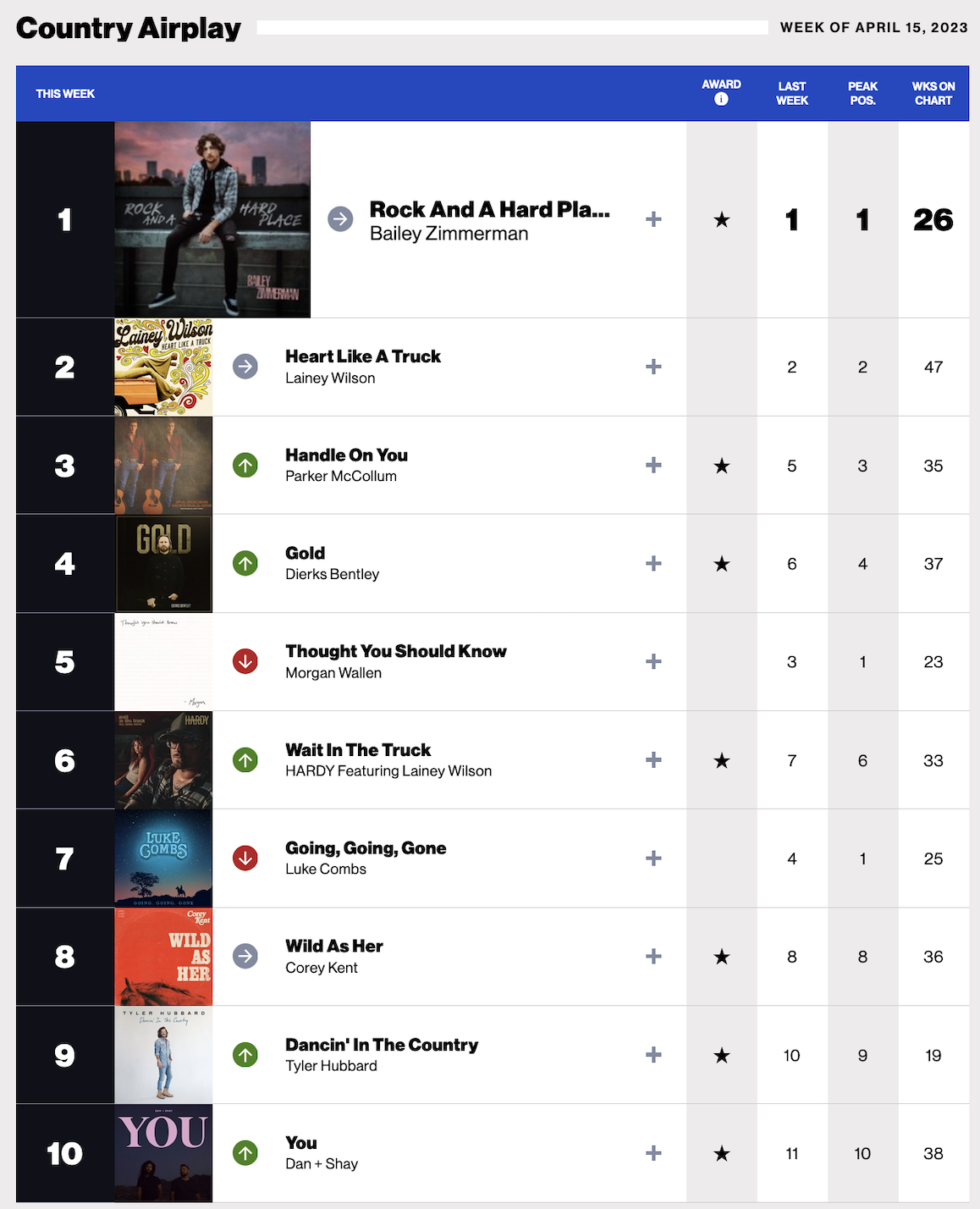980x1209 pixels.
Task: Click red down arrow beside Thought You Should Know
Action: click(245, 662)
